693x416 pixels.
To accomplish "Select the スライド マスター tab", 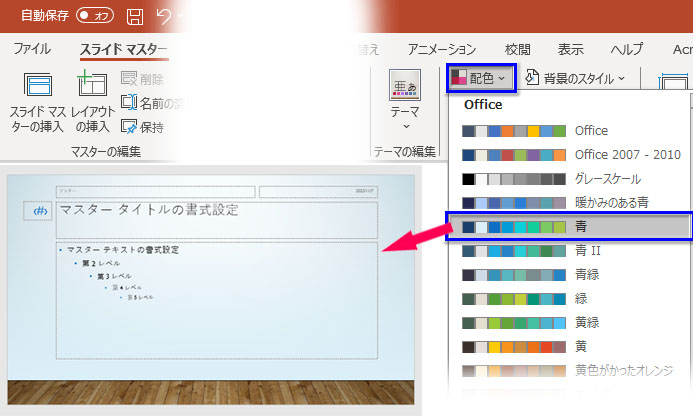I will [x=123, y=50].
